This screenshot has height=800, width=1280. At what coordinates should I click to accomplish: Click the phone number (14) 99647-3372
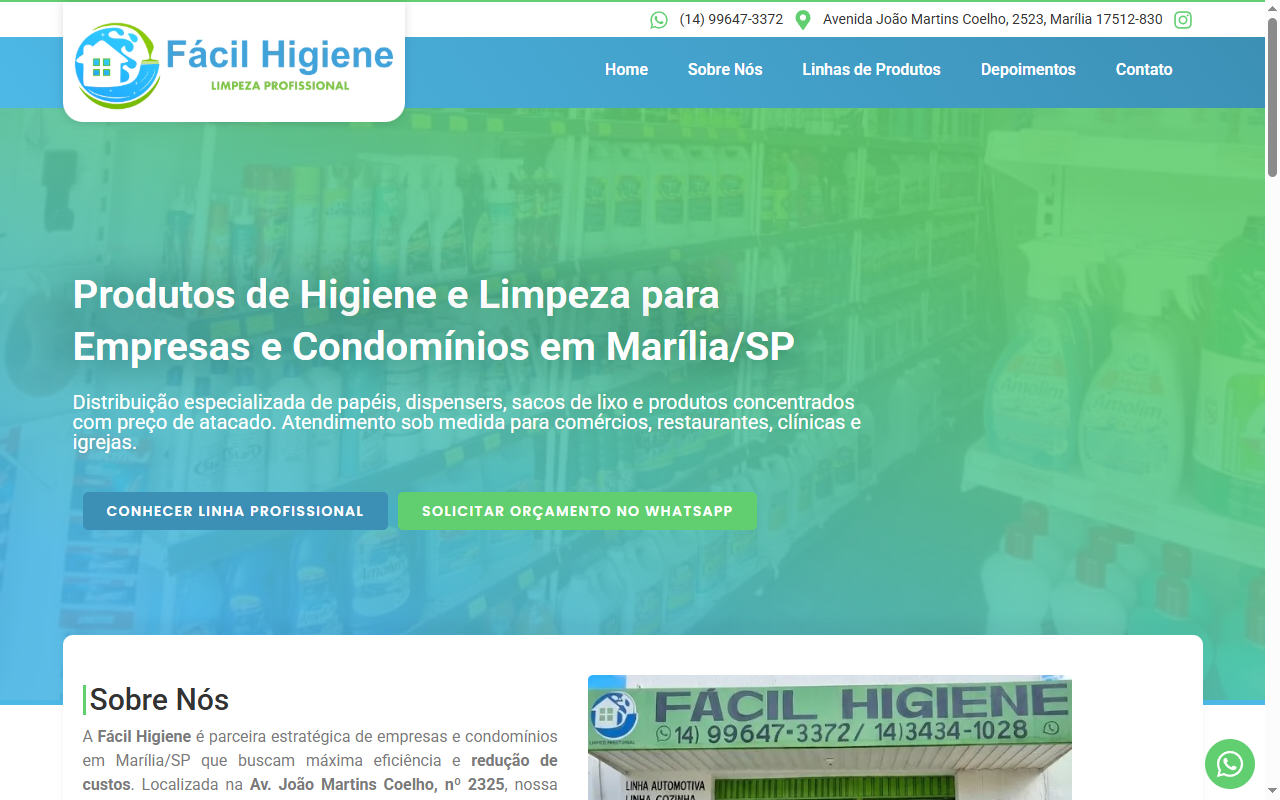[x=731, y=20]
